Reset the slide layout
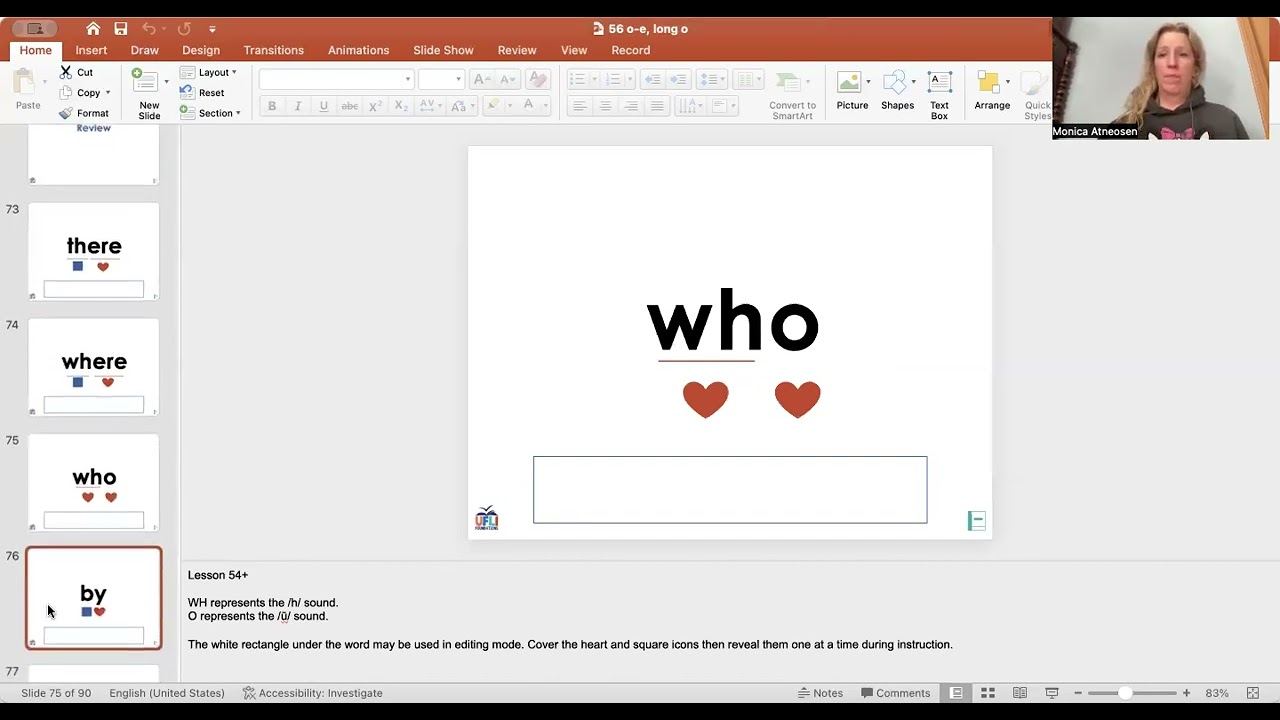 [x=201, y=93]
